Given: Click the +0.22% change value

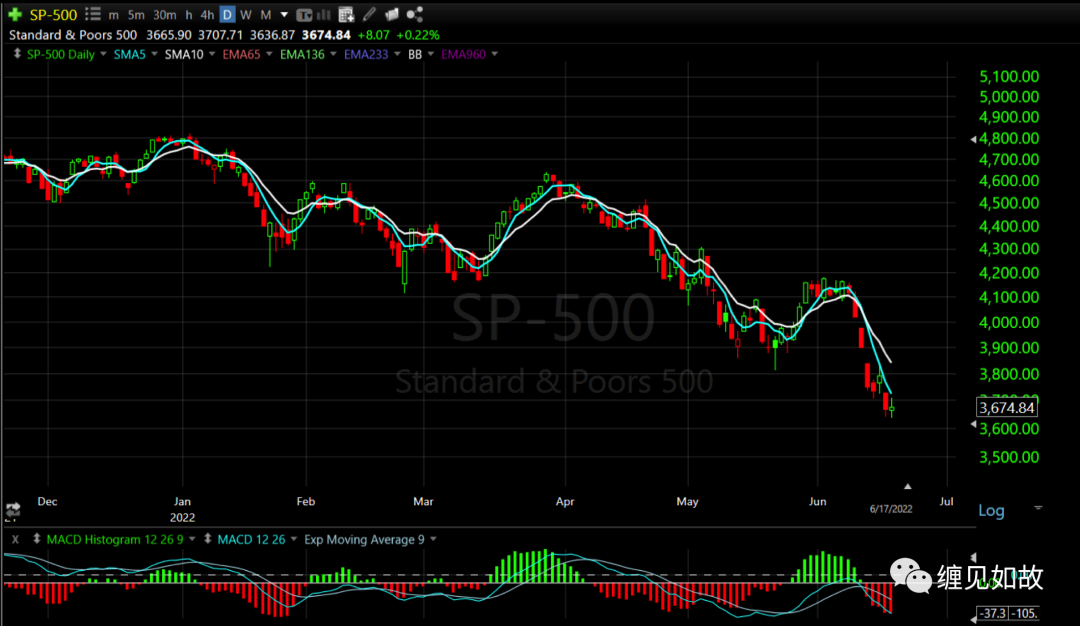Looking at the screenshot, I should pyautogui.click(x=418, y=34).
